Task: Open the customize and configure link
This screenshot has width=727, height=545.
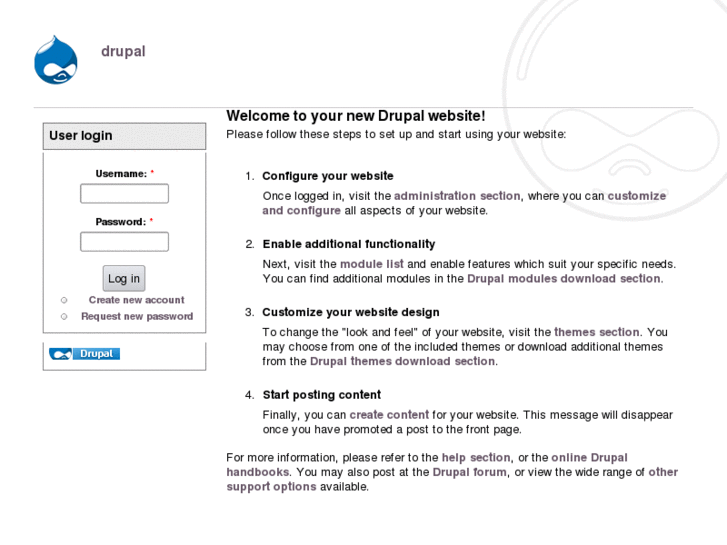Action: (x=637, y=196)
